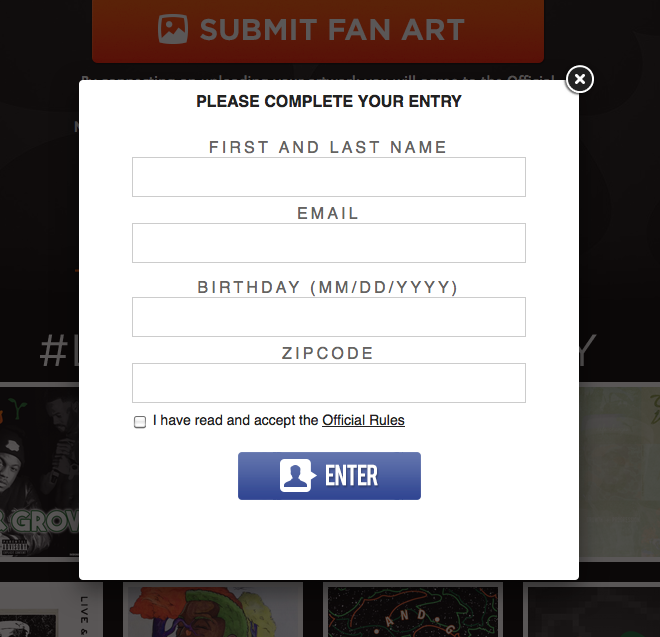Close the entry dialog with the X icon
The width and height of the screenshot is (660, 637).
click(x=580, y=79)
